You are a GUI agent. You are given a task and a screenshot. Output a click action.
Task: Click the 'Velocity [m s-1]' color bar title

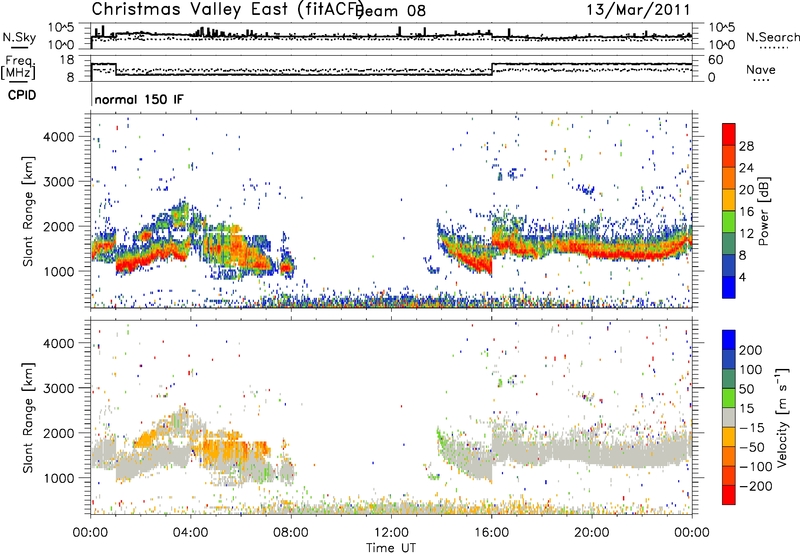[x=781, y=418]
